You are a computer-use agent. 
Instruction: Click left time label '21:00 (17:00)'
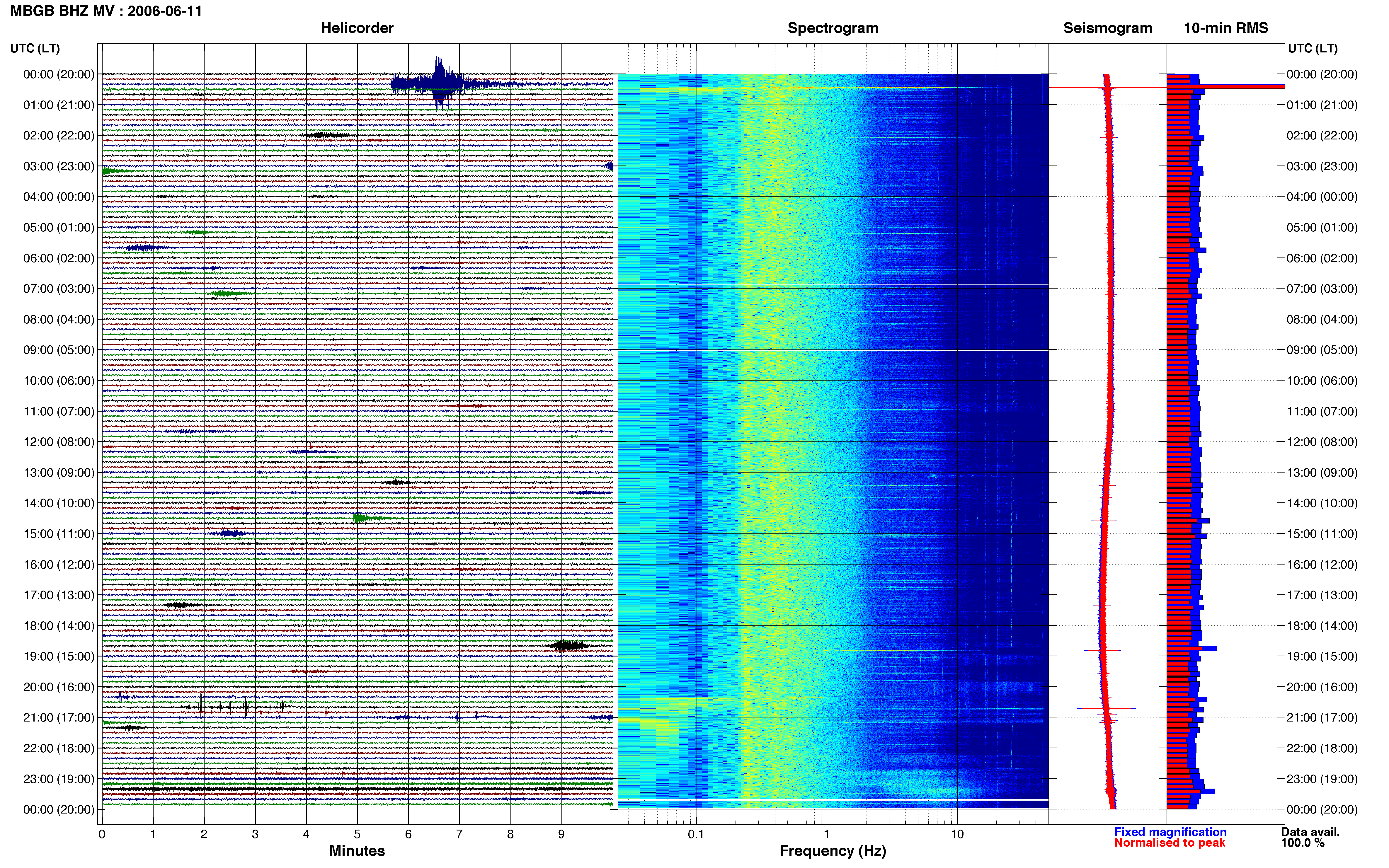pyautogui.click(x=59, y=718)
